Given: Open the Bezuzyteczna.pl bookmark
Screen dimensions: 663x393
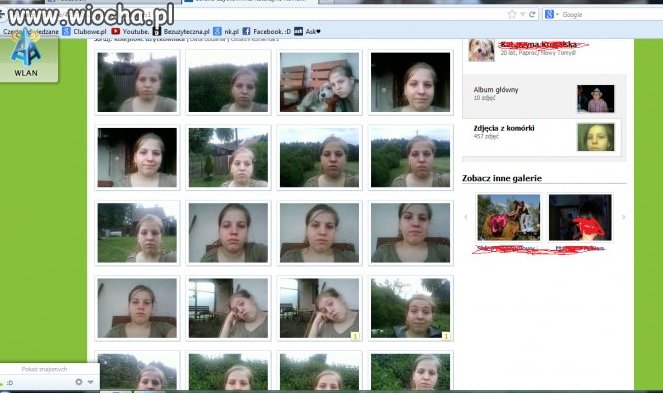Looking at the screenshot, I should [181, 32].
